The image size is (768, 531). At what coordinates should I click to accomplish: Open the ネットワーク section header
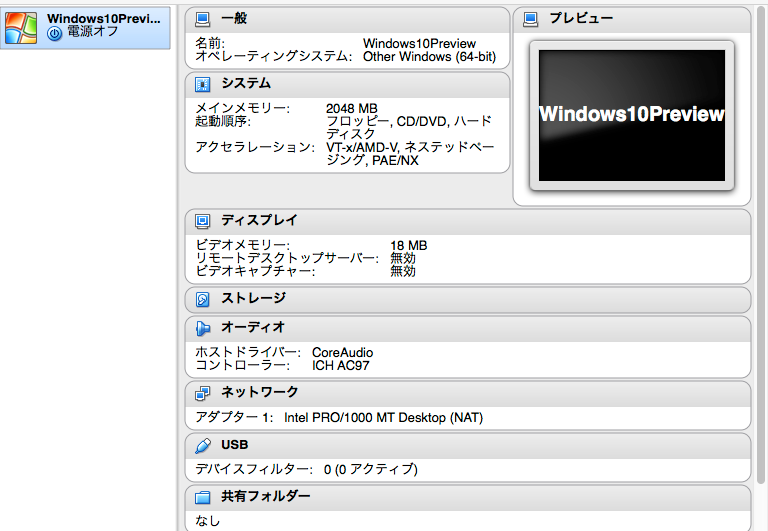tap(468, 394)
